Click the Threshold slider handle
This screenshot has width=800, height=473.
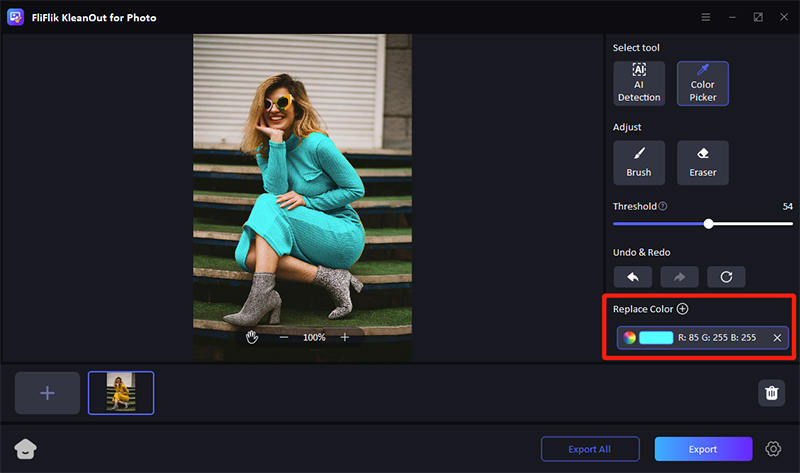[709, 224]
